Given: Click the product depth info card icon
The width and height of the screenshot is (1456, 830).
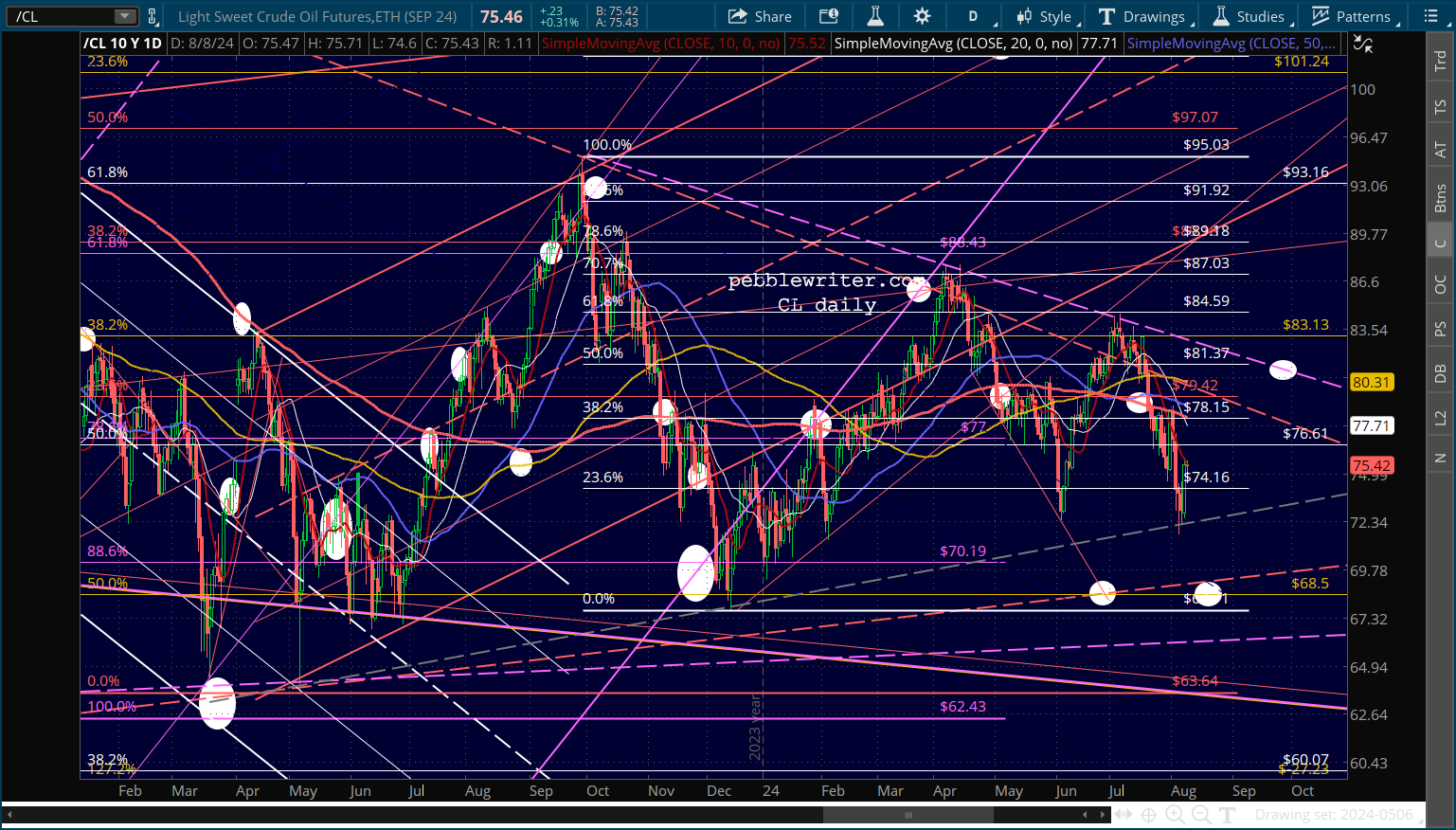Looking at the screenshot, I should click(x=829, y=16).
